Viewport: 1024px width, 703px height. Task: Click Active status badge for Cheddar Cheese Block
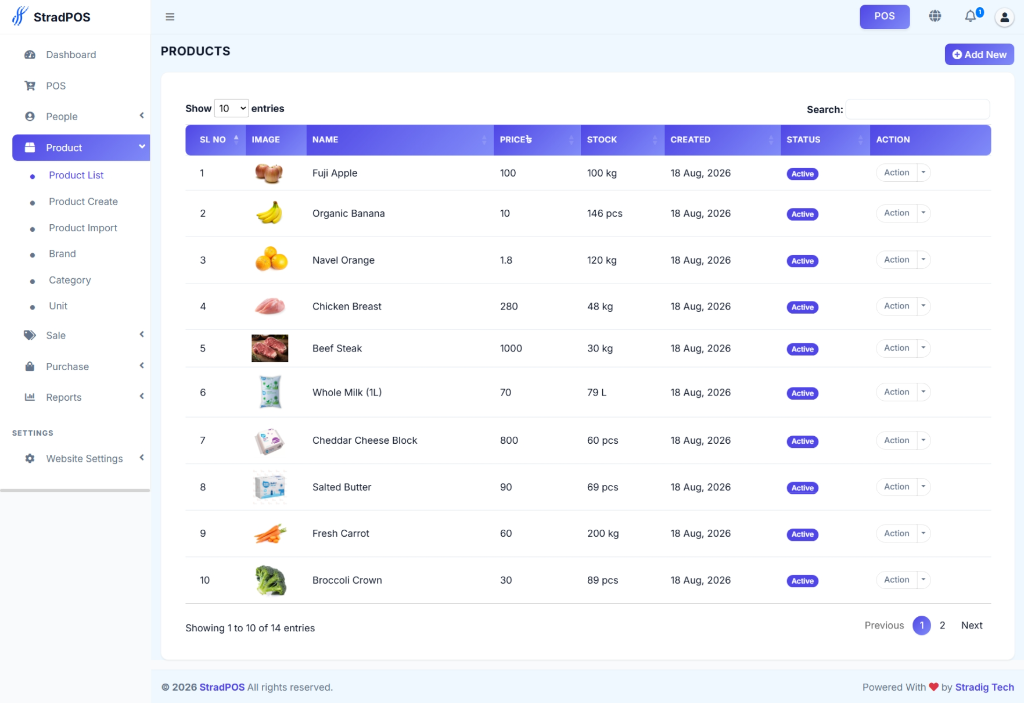tap(803, 442)
